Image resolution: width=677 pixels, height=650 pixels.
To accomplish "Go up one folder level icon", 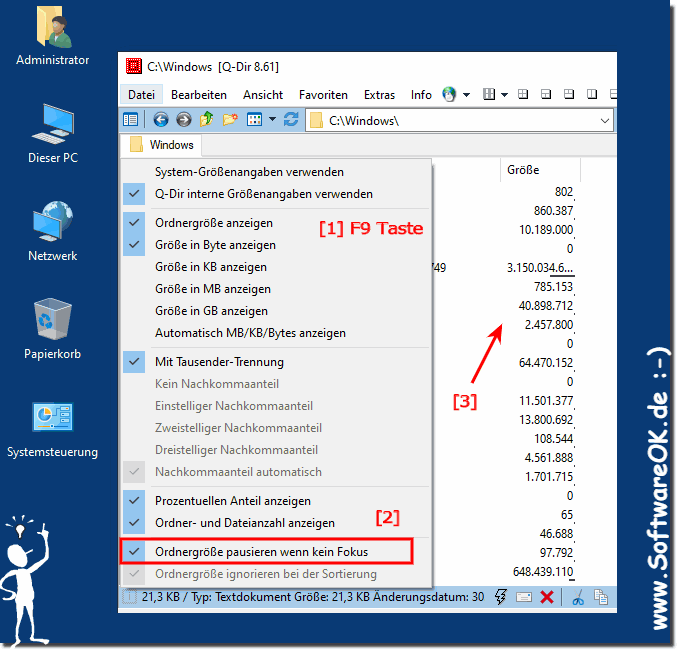I will click(206, 119).
